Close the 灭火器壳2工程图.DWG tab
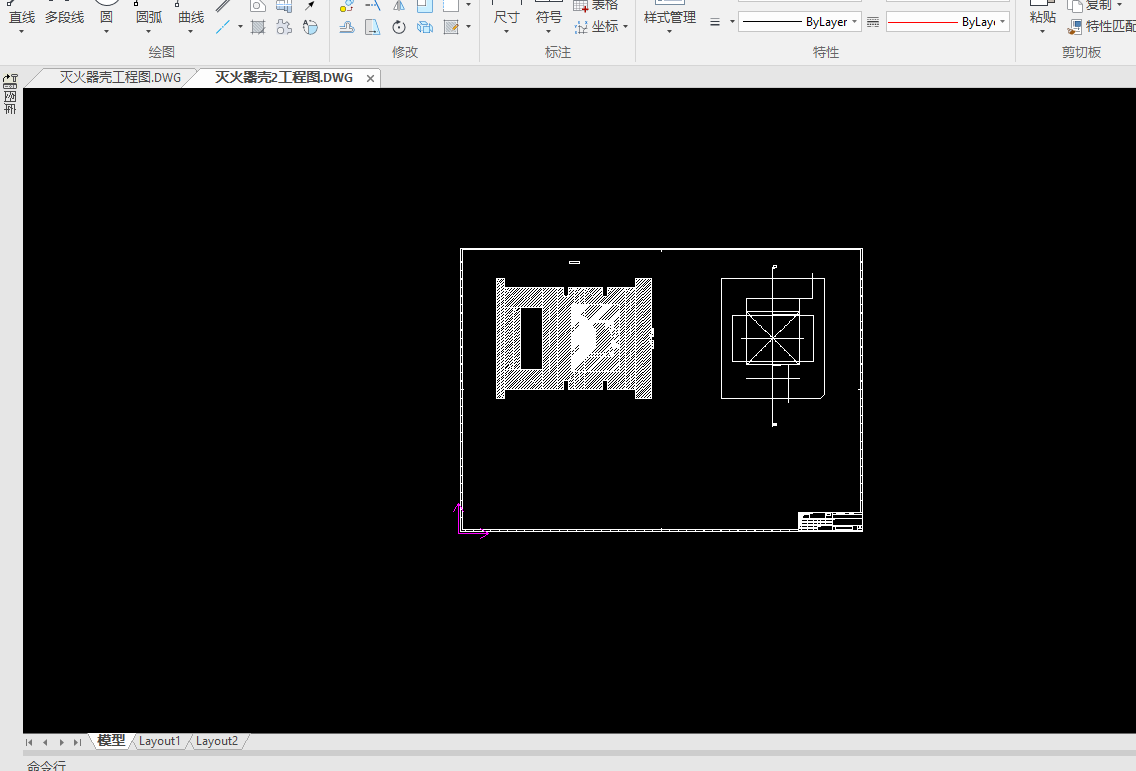 [x=370, y=78]
